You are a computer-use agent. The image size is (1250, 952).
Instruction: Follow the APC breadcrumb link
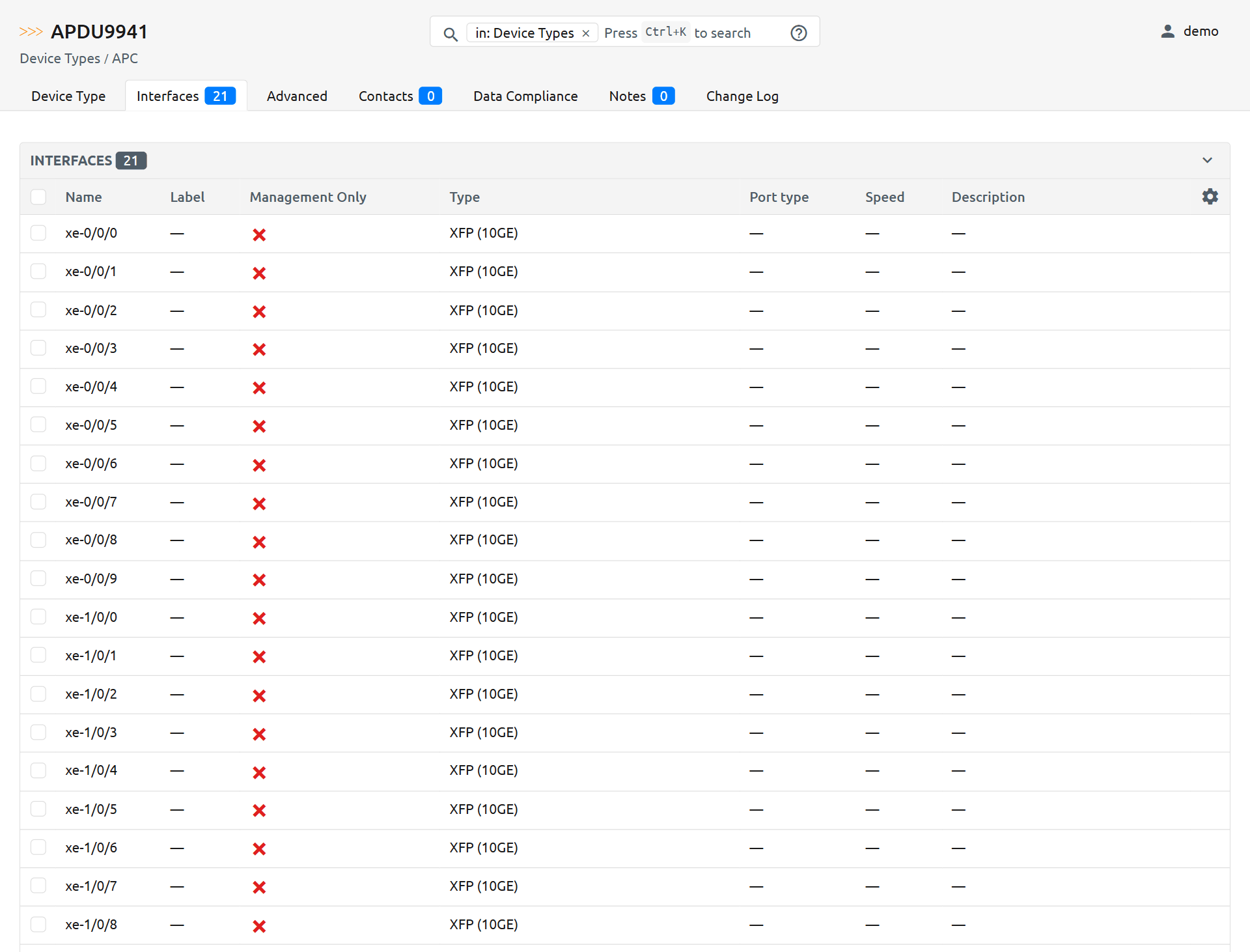125,59
